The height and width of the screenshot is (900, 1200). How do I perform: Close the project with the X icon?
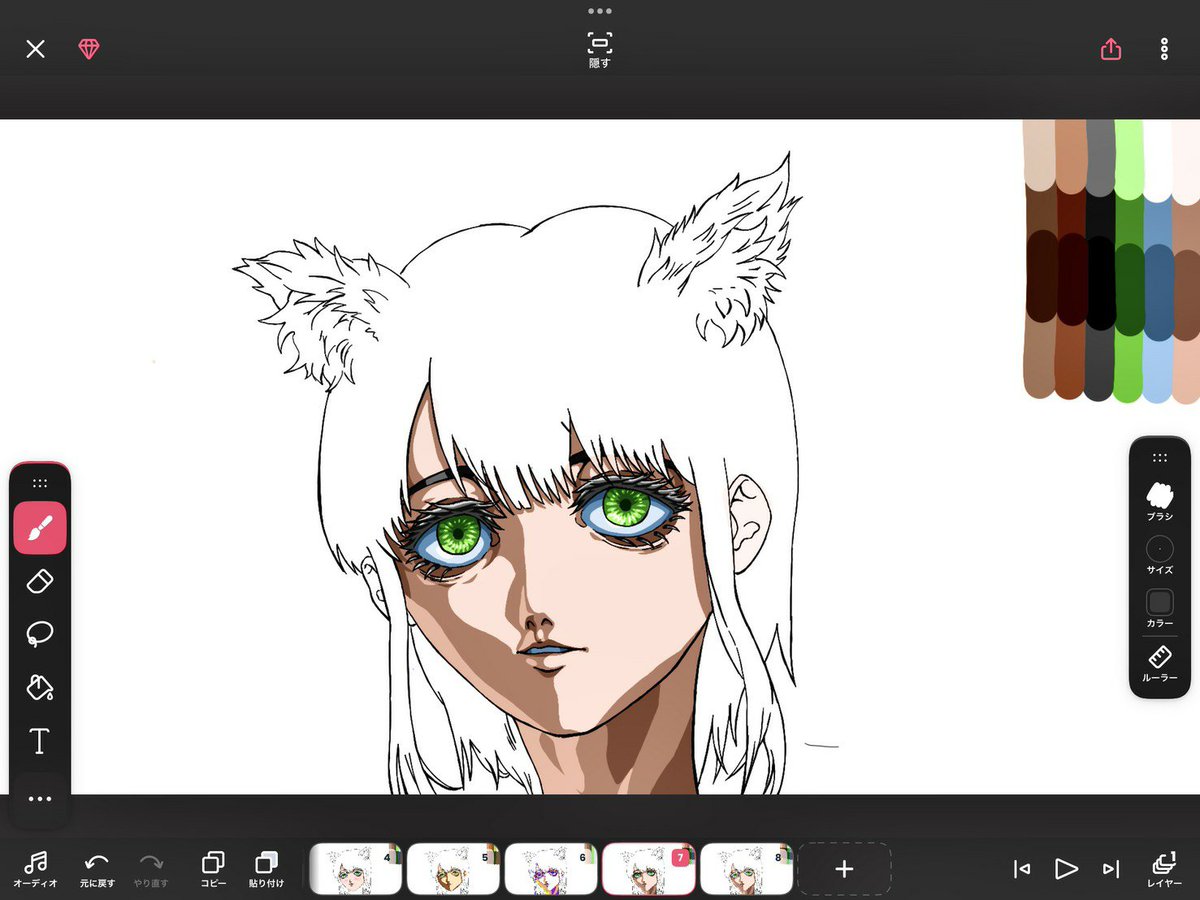(35, 49)
